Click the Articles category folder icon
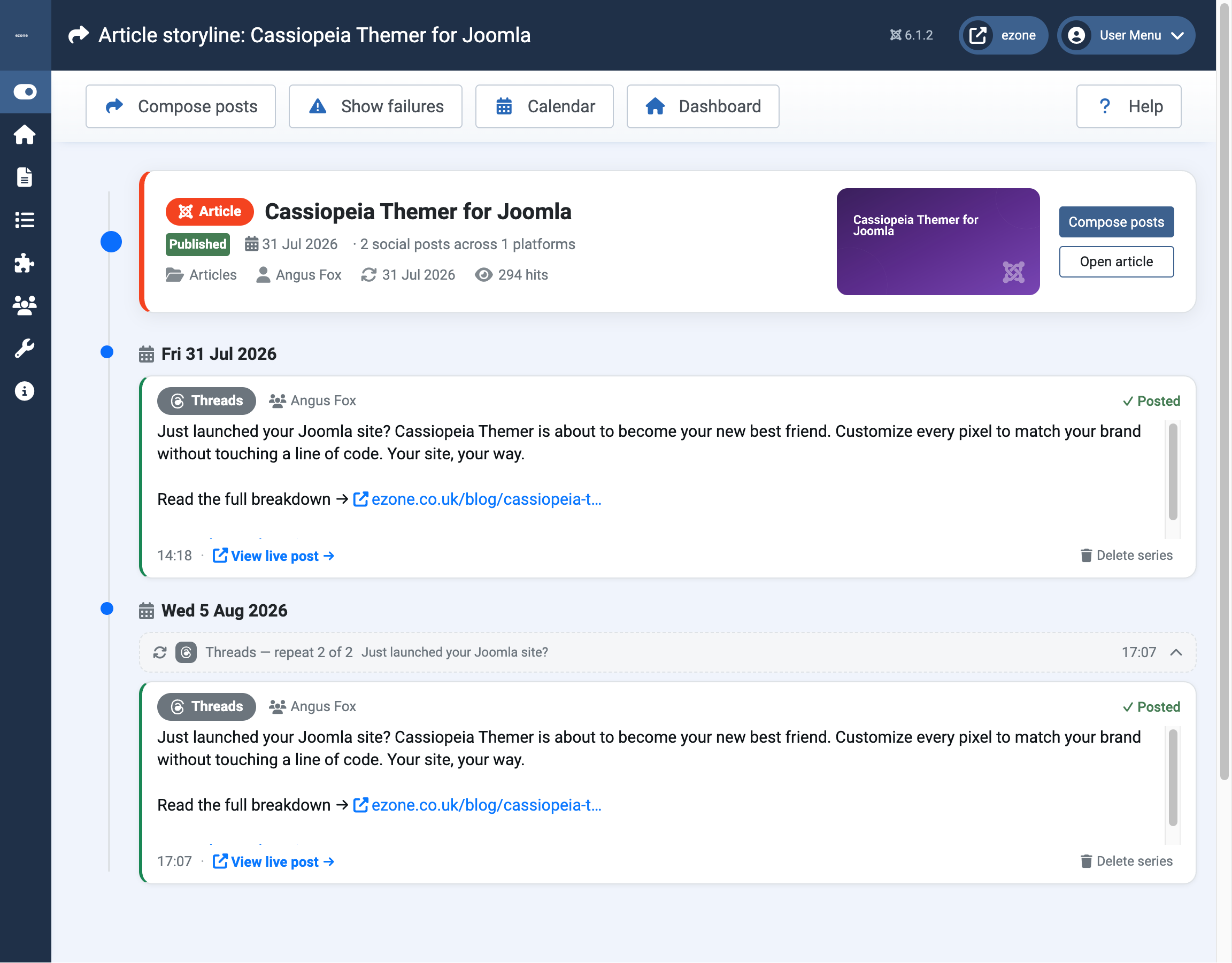The image size is (1232, 963). click(x=174, y=275)
